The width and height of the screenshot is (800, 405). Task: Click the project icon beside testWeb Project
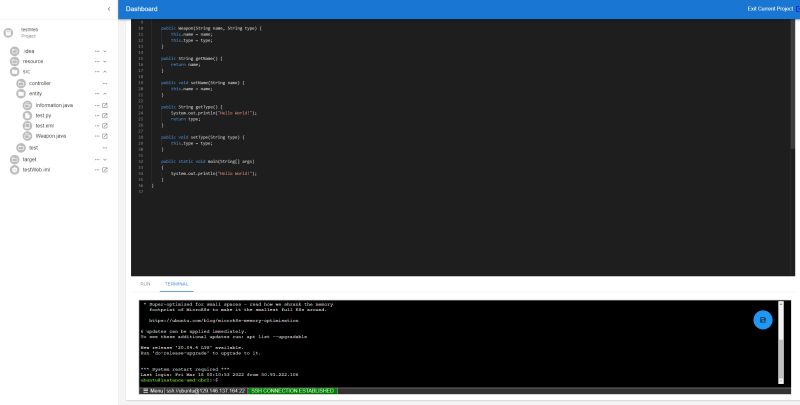pyautogui.click(x=8, y=33)
